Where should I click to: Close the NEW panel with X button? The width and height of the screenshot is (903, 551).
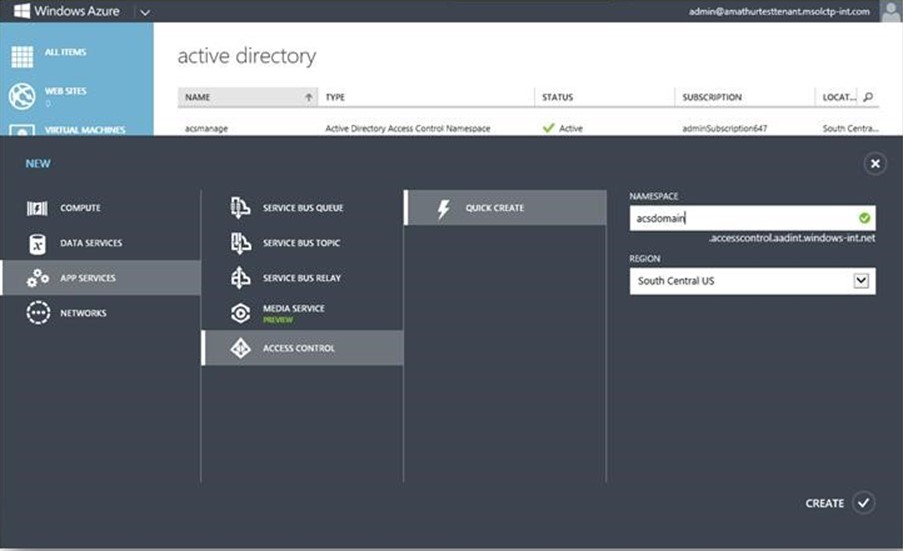click(875, 164)
